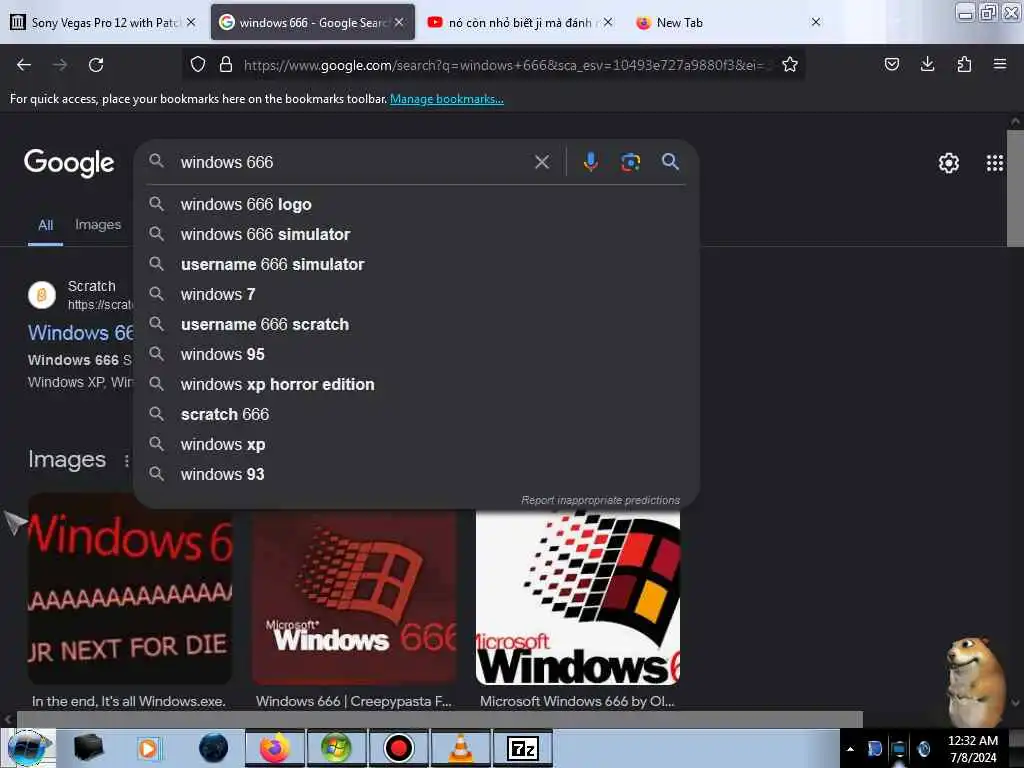This screenshot has width=1024, height=768.
Task: Open the extensions puzzle icon
Action: point(964,64)
